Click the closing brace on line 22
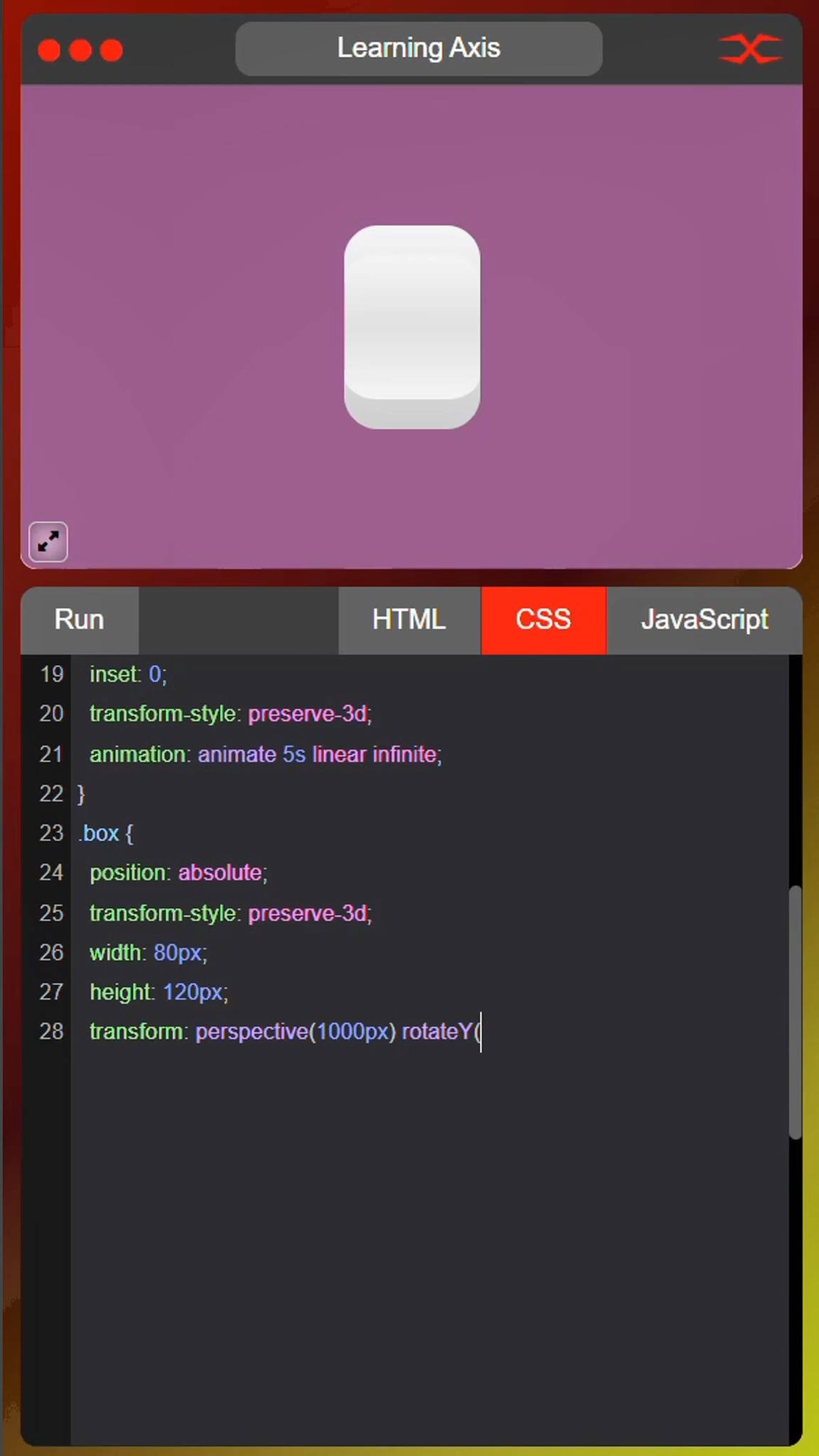Screen dimensions: 819x1456 [81, 793]
